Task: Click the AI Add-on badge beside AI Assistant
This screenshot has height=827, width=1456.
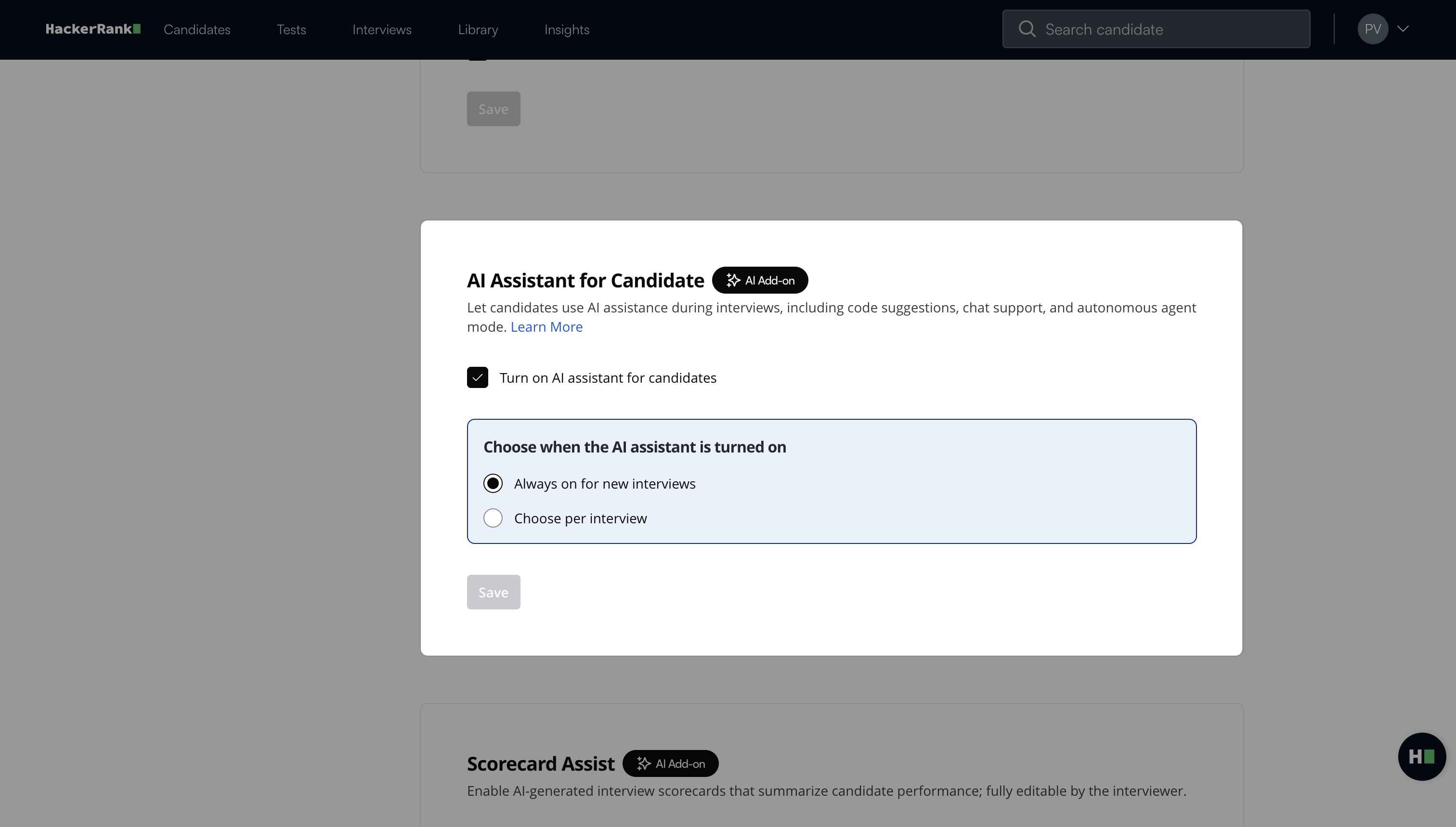Action: [759, 280]
